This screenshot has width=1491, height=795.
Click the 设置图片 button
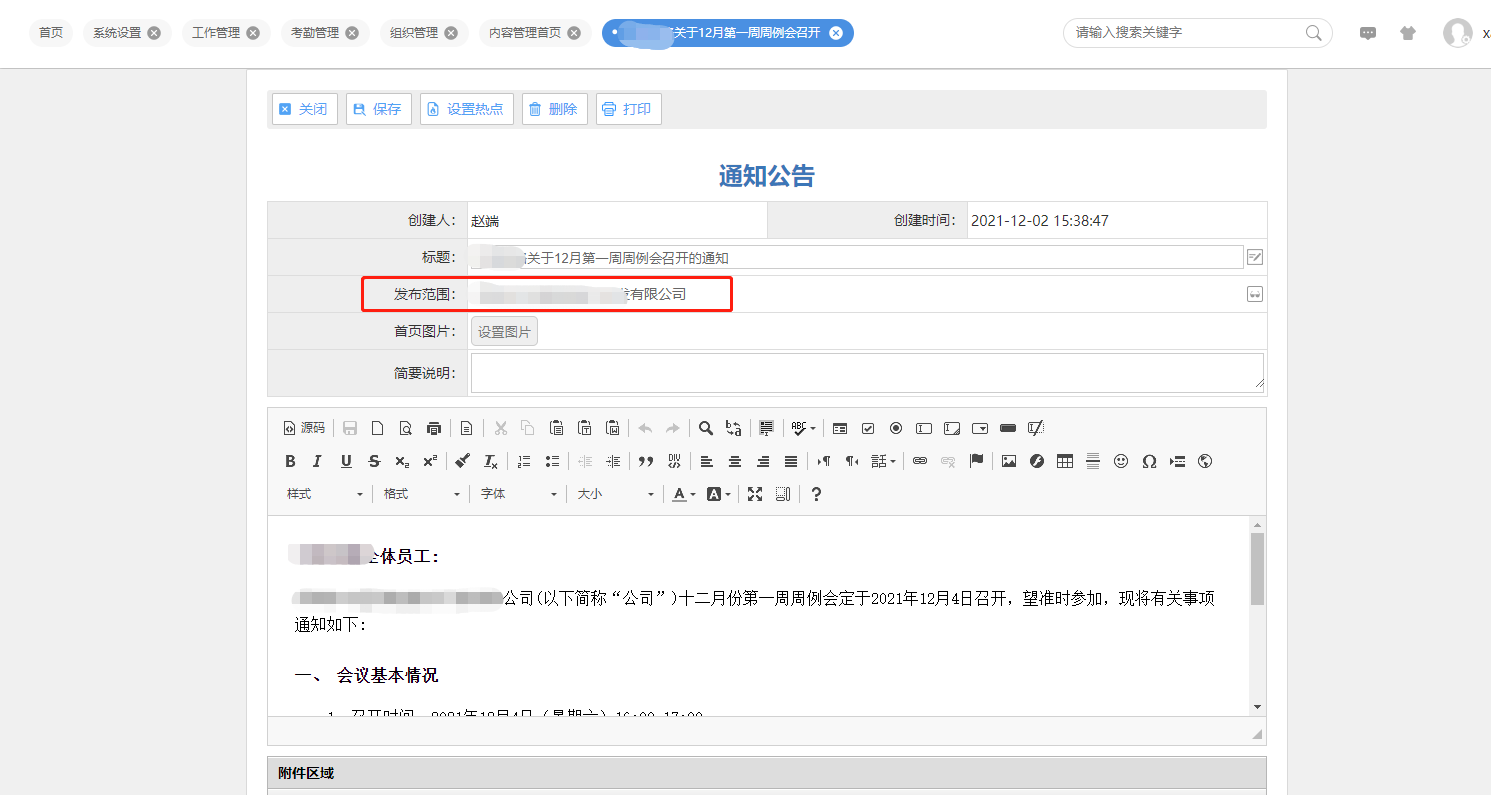(x=504, y=332)
